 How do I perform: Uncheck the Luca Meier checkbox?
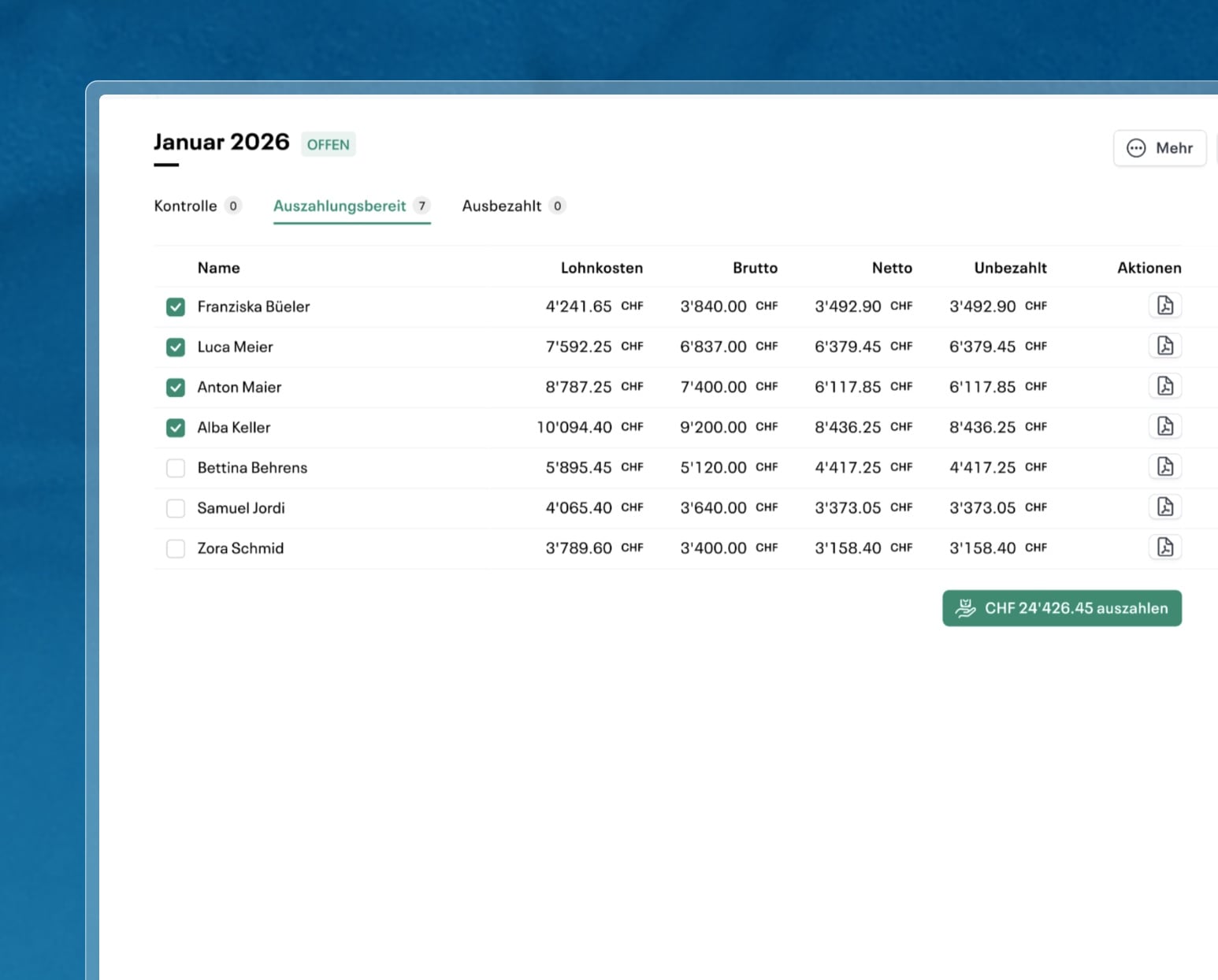click(176, 347)
